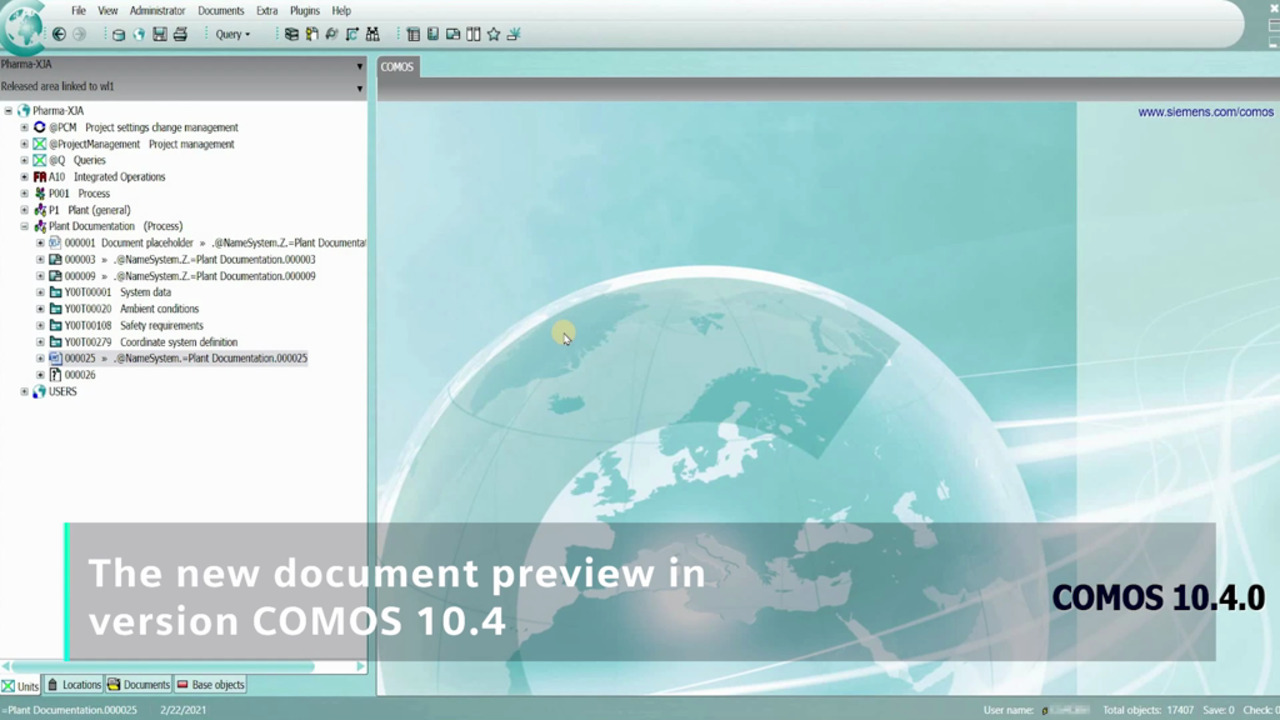Screen dimensions: 1280x720
Task: Open the Administrator menu
Action: [x=157, y=11]
